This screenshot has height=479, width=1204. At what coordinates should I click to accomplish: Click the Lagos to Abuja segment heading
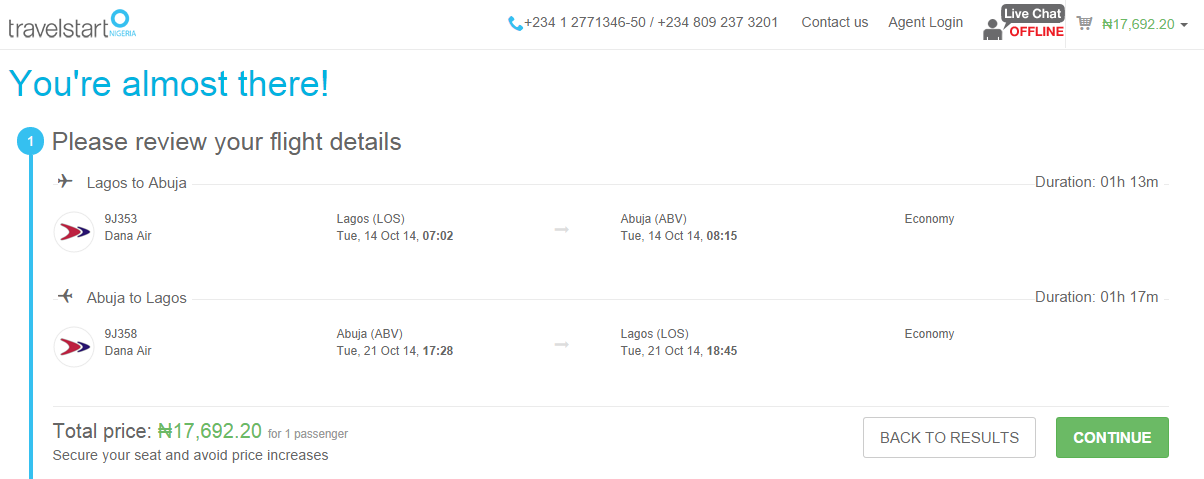[137, 183]
